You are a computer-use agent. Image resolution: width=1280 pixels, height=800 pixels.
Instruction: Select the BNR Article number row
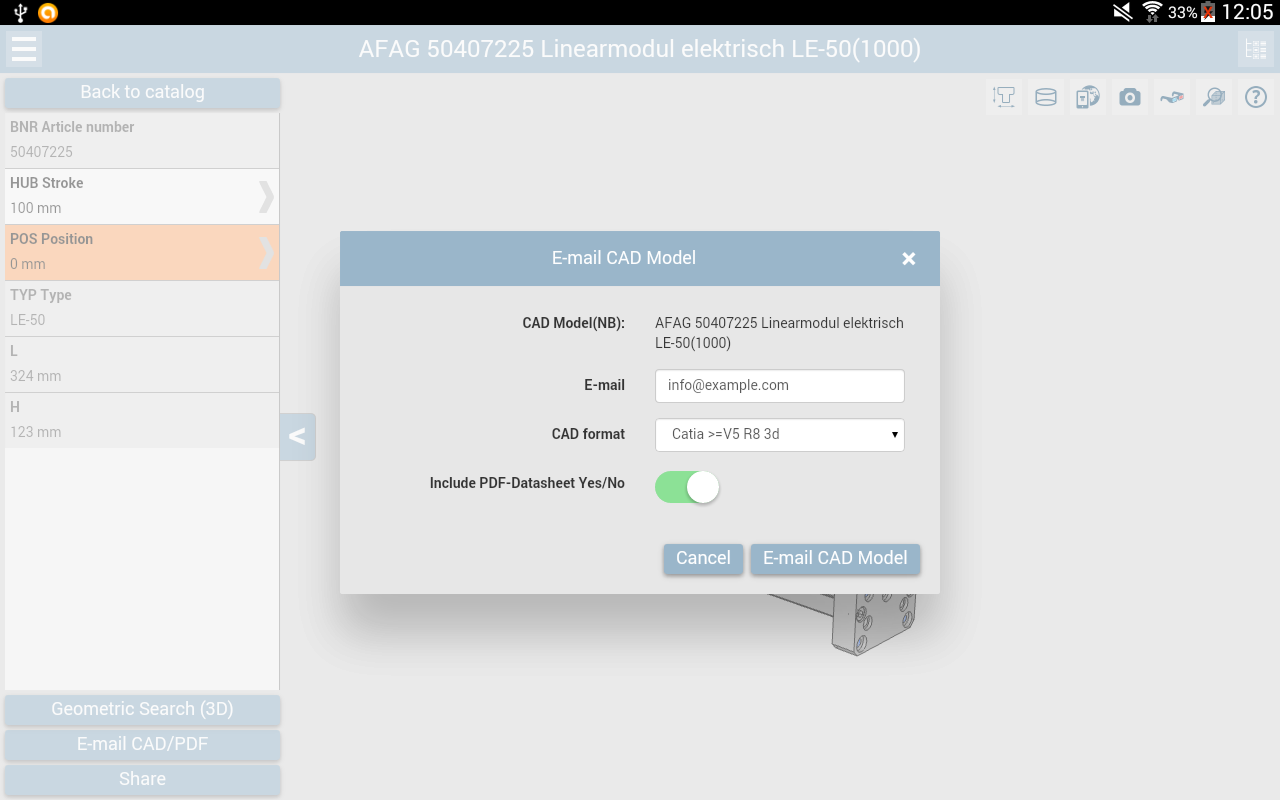142,141
